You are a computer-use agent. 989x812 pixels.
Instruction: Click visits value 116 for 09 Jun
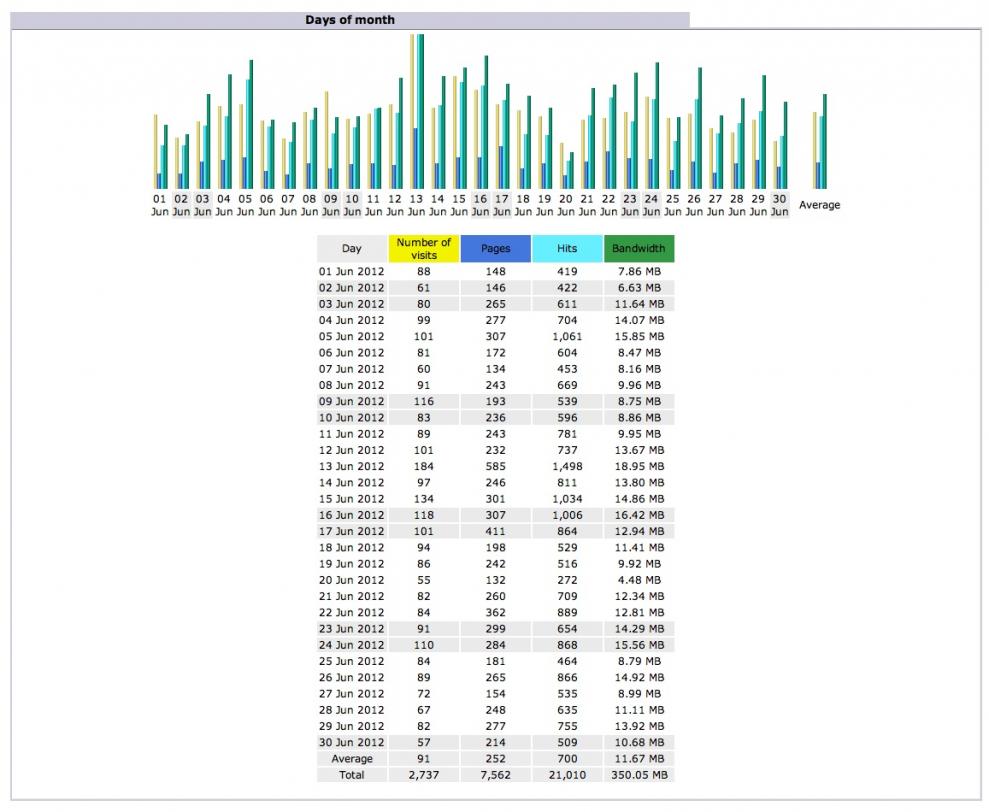pos(423,401)
